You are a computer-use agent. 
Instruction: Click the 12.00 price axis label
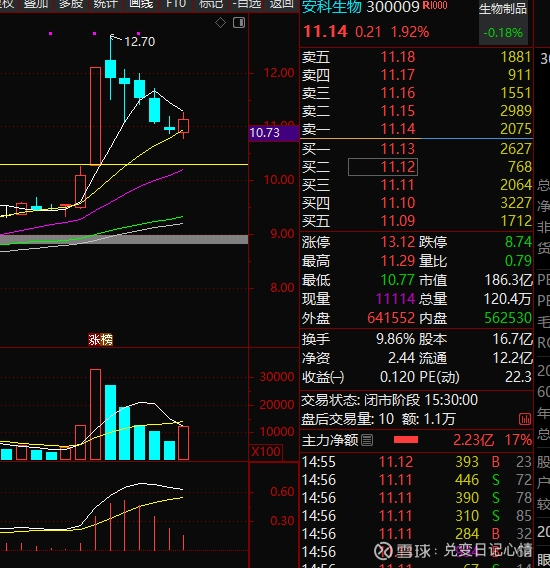[279, 73]
